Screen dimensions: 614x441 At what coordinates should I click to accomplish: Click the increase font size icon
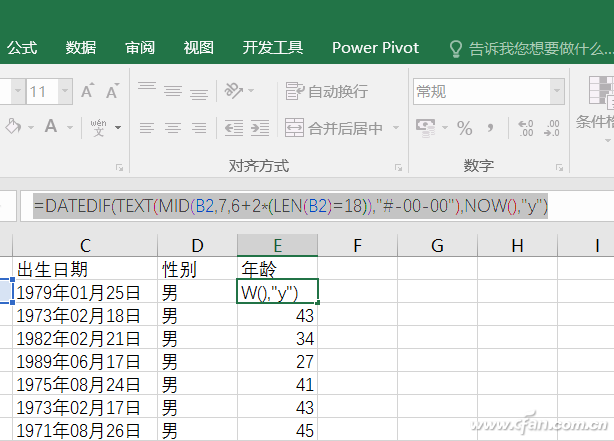pyautogui.click(x=86, y=92)
